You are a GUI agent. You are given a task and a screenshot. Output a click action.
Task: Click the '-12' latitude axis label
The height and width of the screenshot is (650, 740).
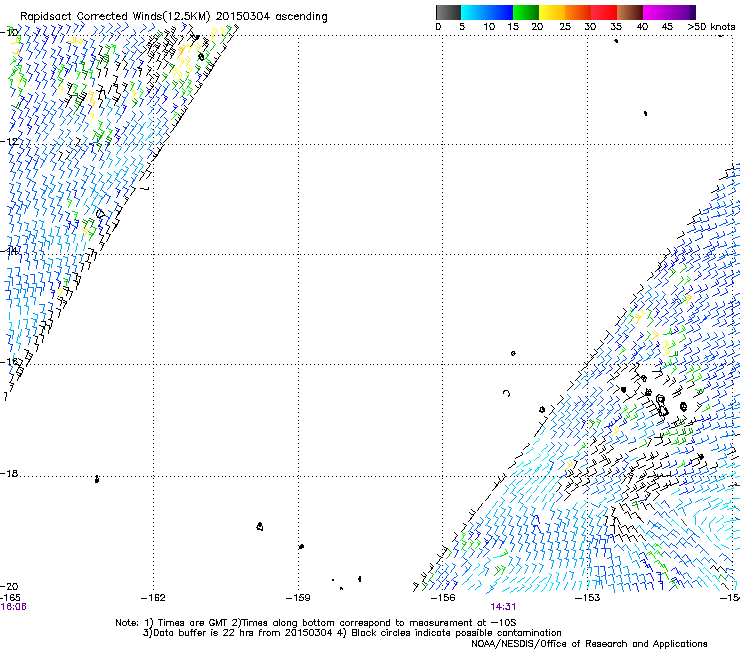[x=9, y=141]
